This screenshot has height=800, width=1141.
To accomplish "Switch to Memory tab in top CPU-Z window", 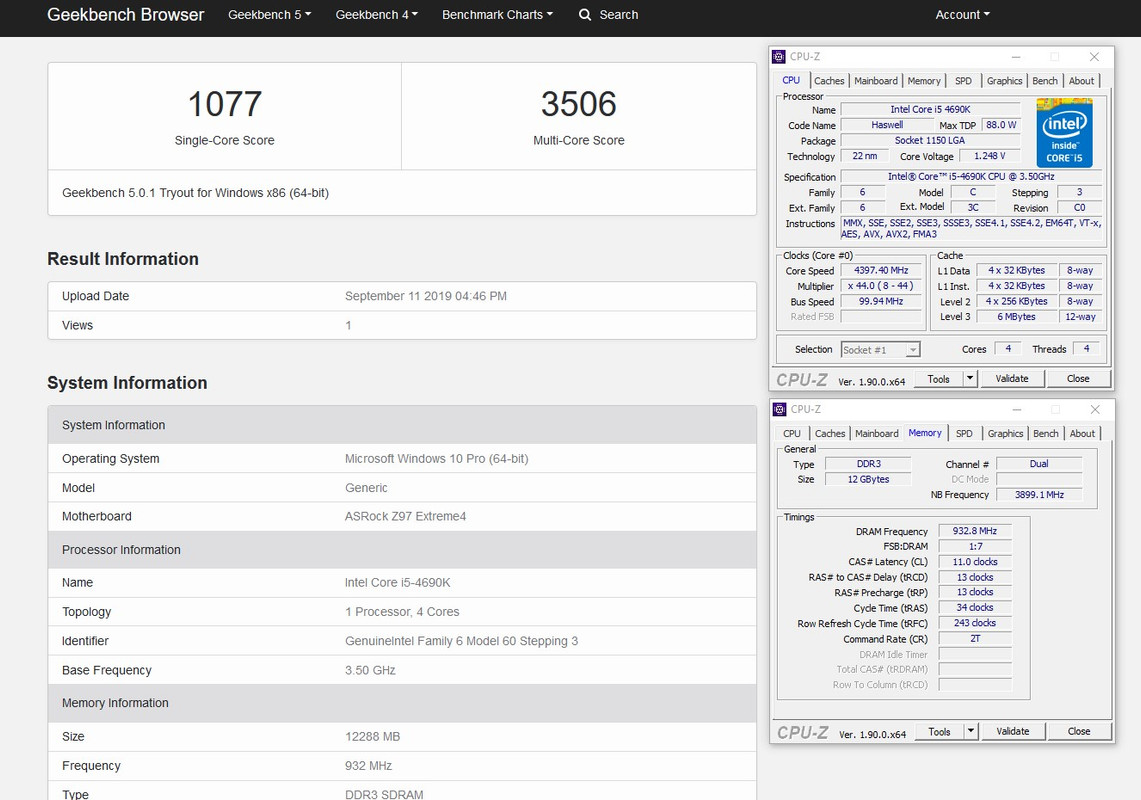I will [x=923, y=81].
